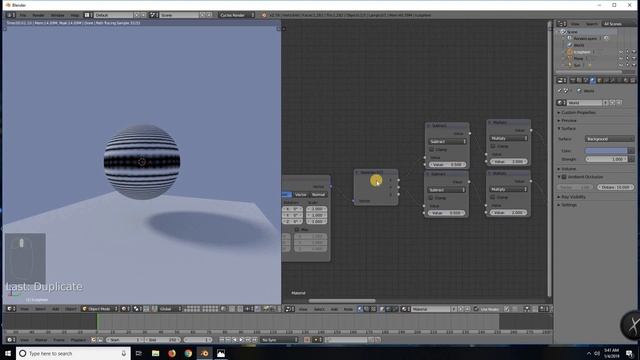The width and height of the screenshot is (640, 360).
Task: Toggle auto keyframe record button
Action: click(x=307, y=340)
